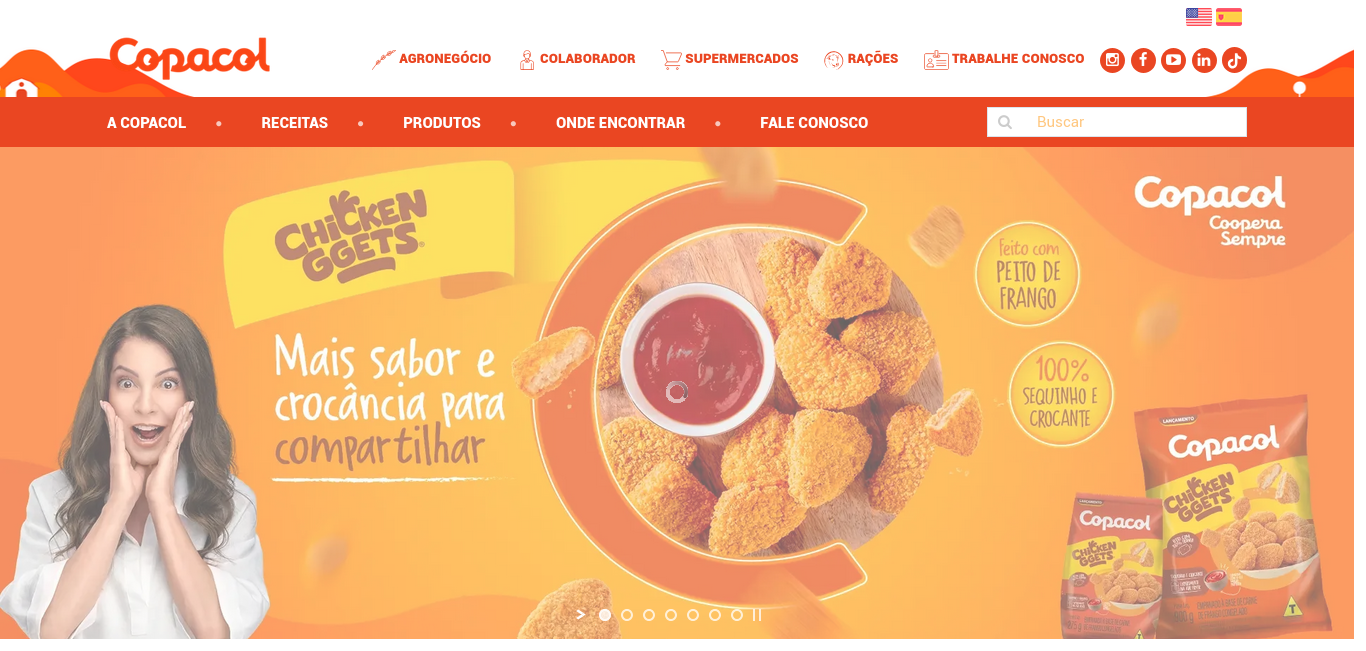
Task: Open the TikTok social icon
Action: point(1234,60)
